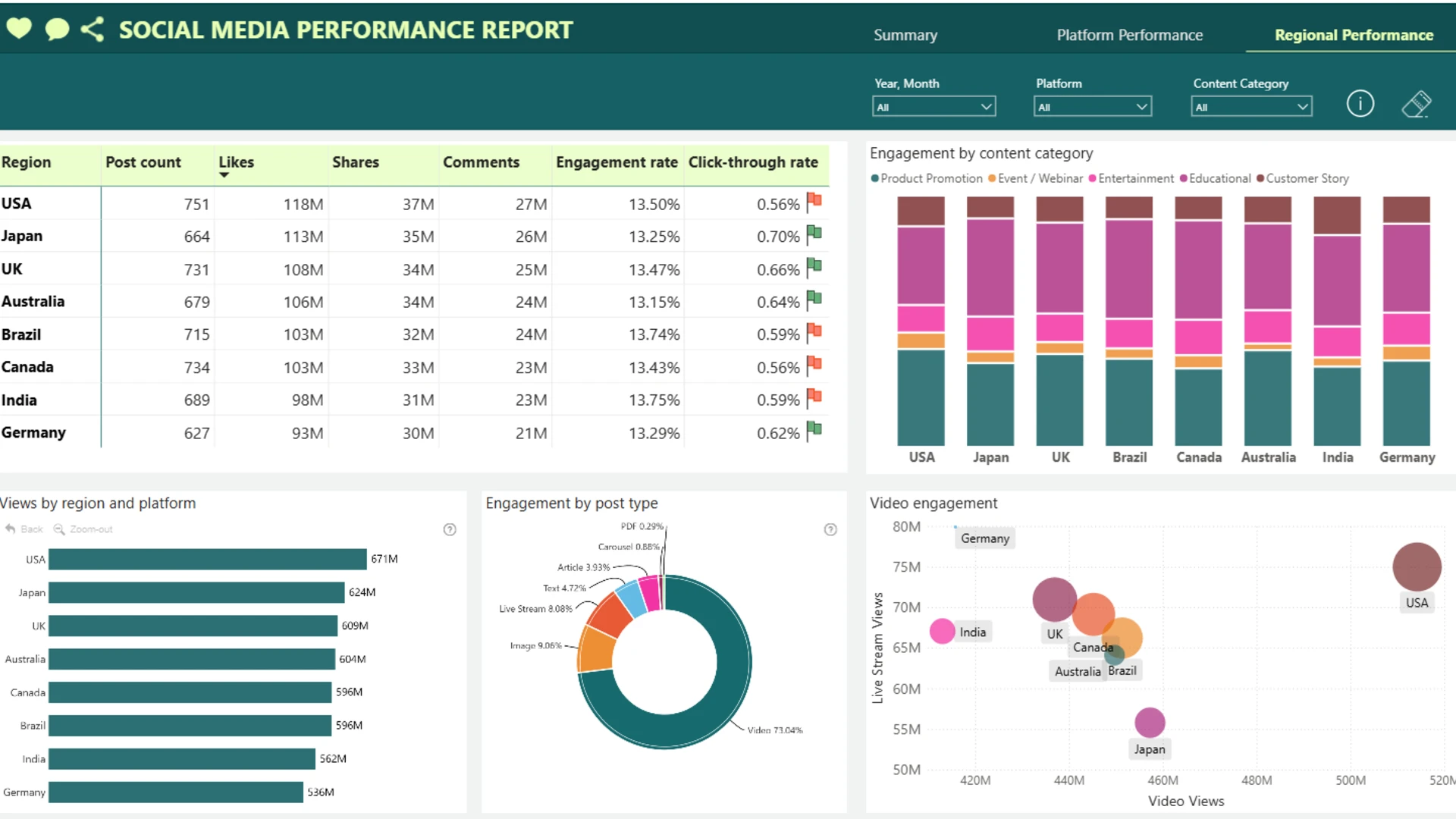Click help icon on Engagement donut chart
The width and height of the screenshot is (1456, 819).
pyautogui.click(x=830, y=529)
